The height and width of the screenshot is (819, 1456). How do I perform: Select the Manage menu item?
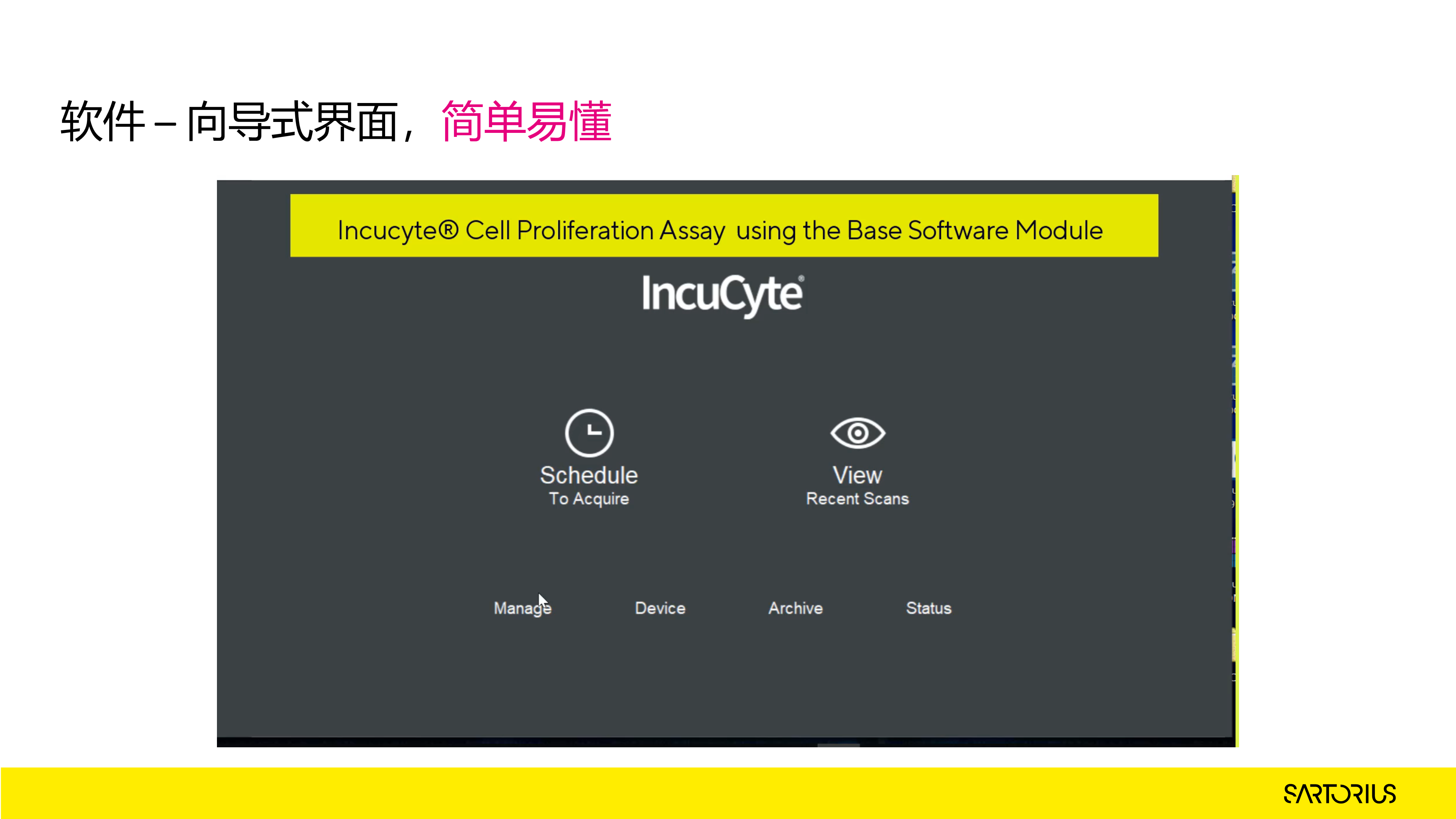[522, 609]
